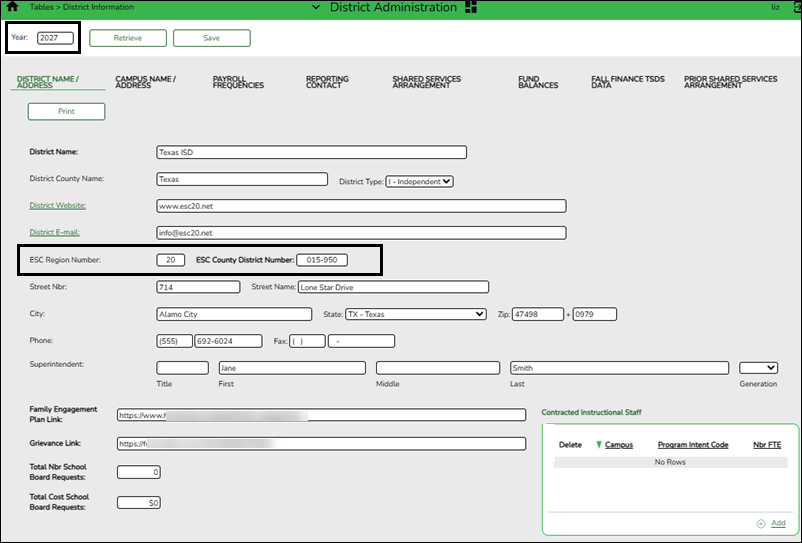Open the application grid icon beside District Administration
Viewport: 802px width, 543px height.
(x=471, y=7)
